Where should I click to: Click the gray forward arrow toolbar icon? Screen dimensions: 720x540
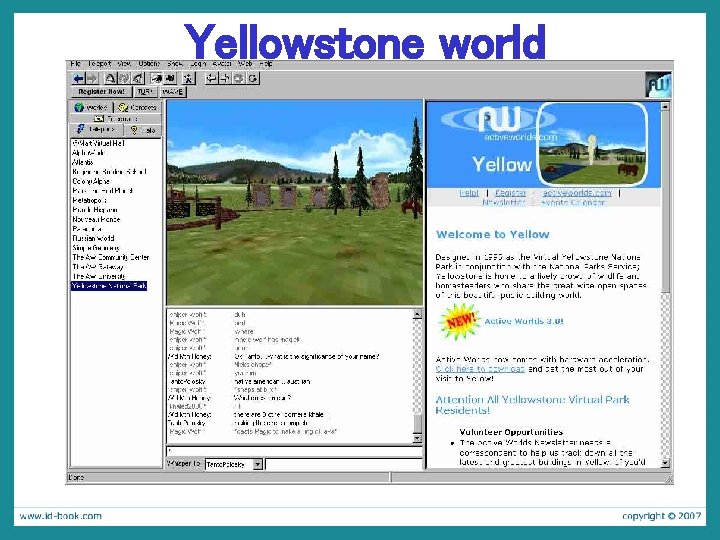[92, 79]
